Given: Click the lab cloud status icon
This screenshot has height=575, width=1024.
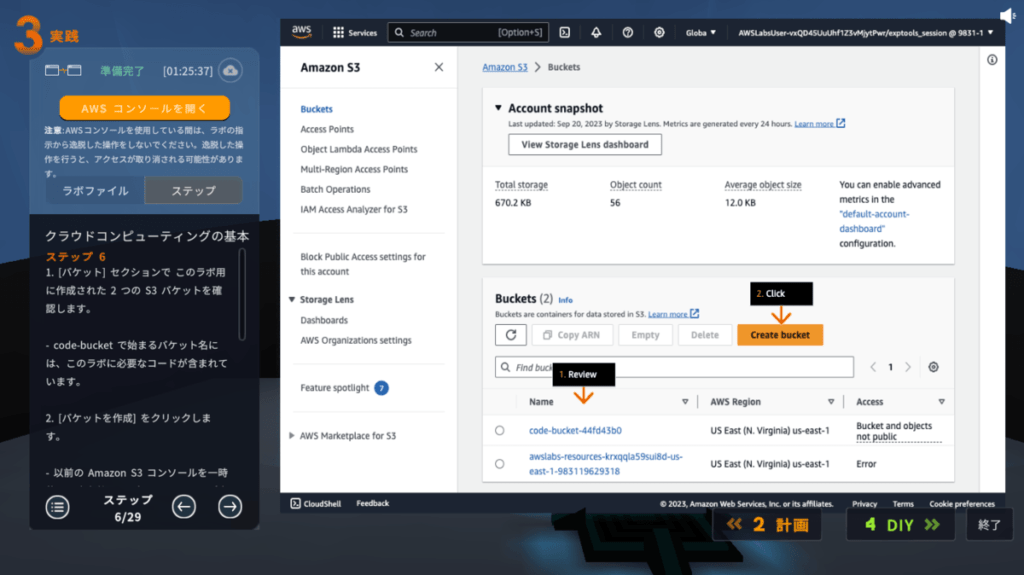Looking at the screenshot, I should 231,71.
